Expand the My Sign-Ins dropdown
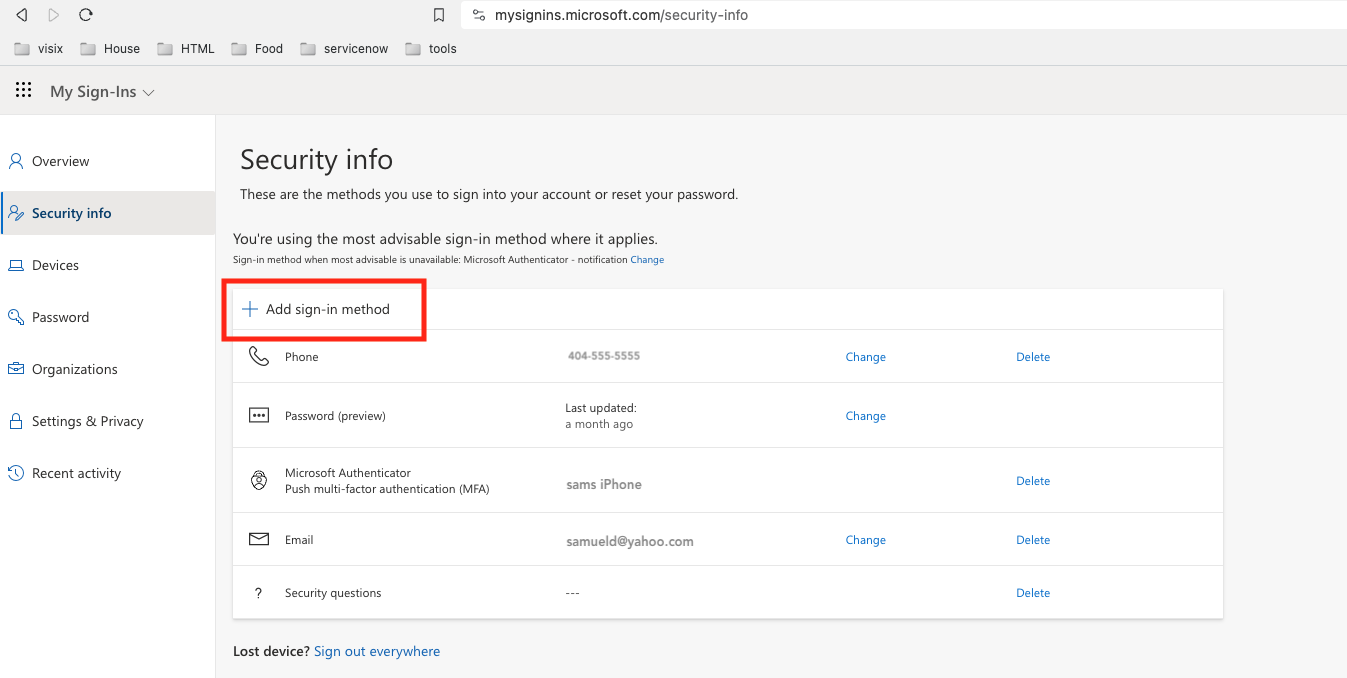 pyautogui.click(x=102, y=92)
